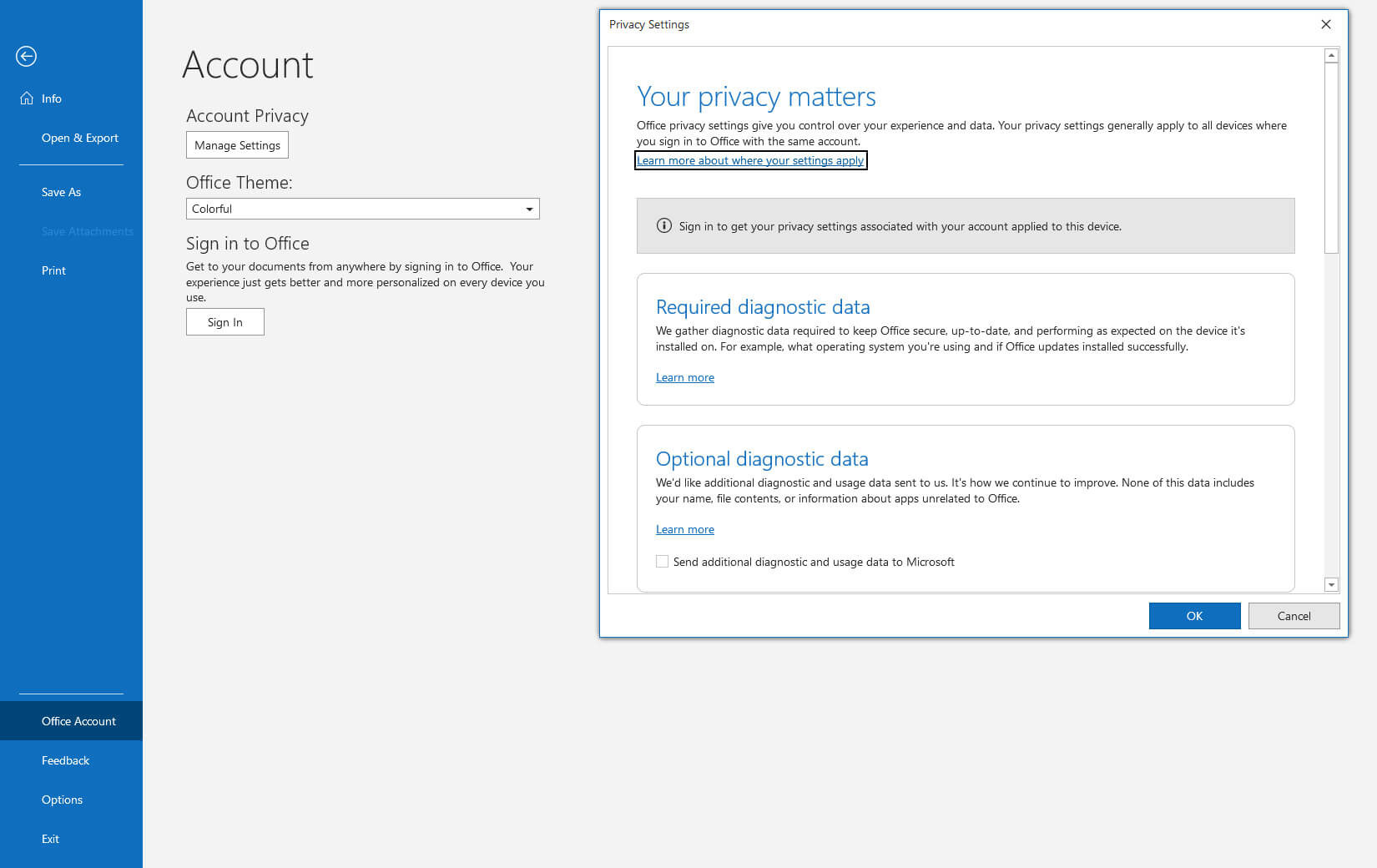
Task: Click the Required diagnostic data heading
Action: point(763,307)
